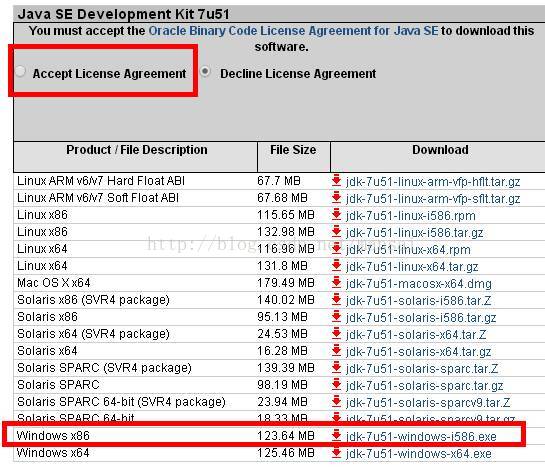Click the download arrow icon for jdk-7u51-macosx-x64.dmg
The image size is (545, 467).
336,283
